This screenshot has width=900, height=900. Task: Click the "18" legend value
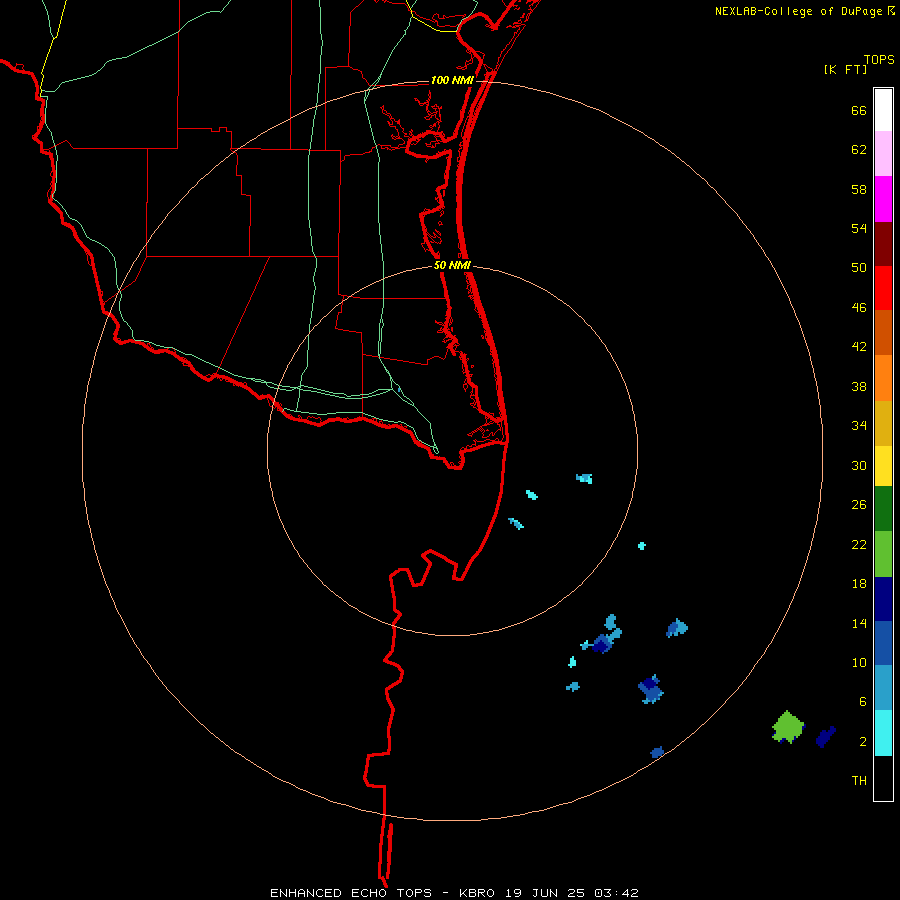pyautogui.click(x=859, y=584)
